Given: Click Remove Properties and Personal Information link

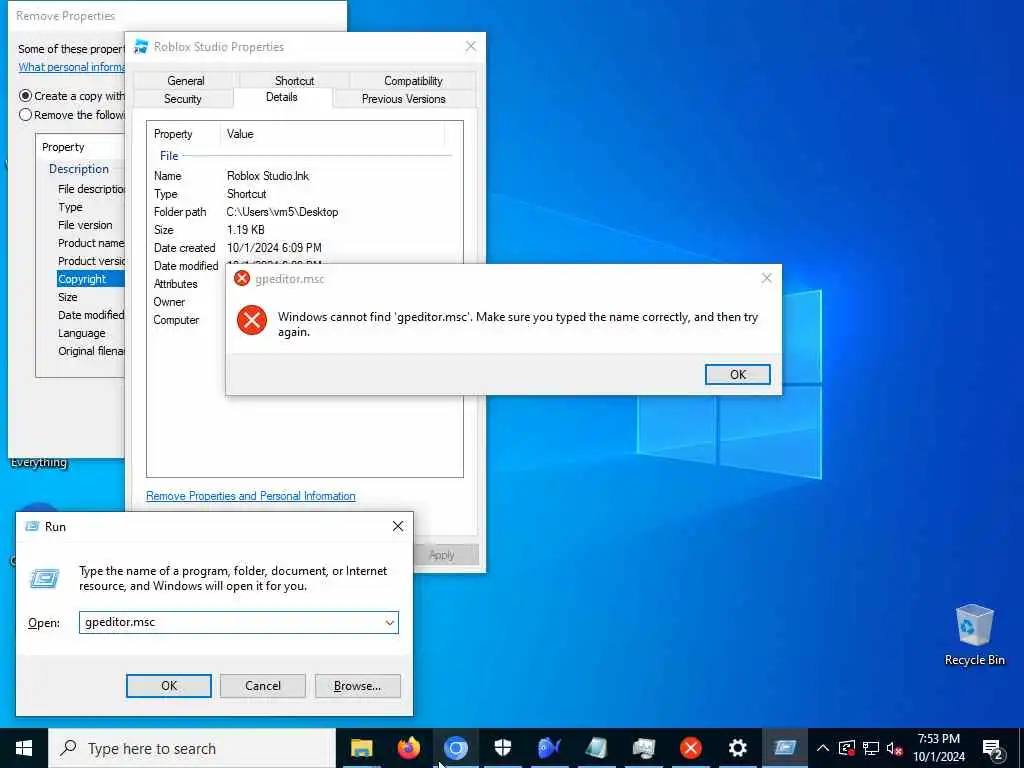Looking at the screenshot, I should coord(251,496).
